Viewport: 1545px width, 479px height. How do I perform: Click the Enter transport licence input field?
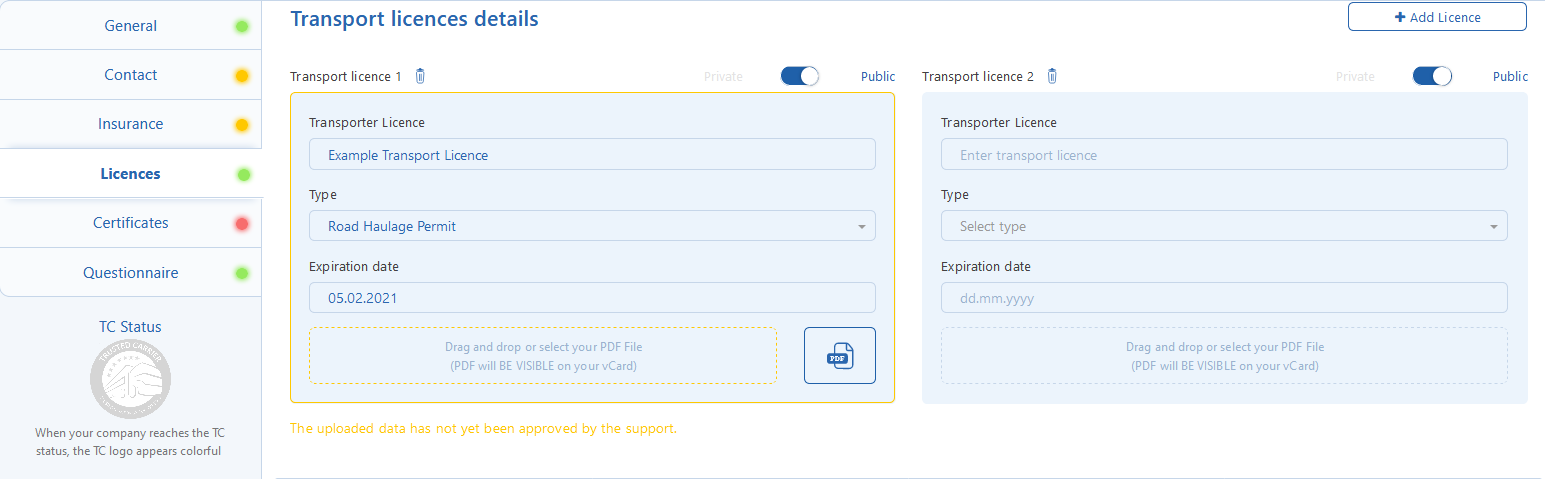pos(1224,155)
